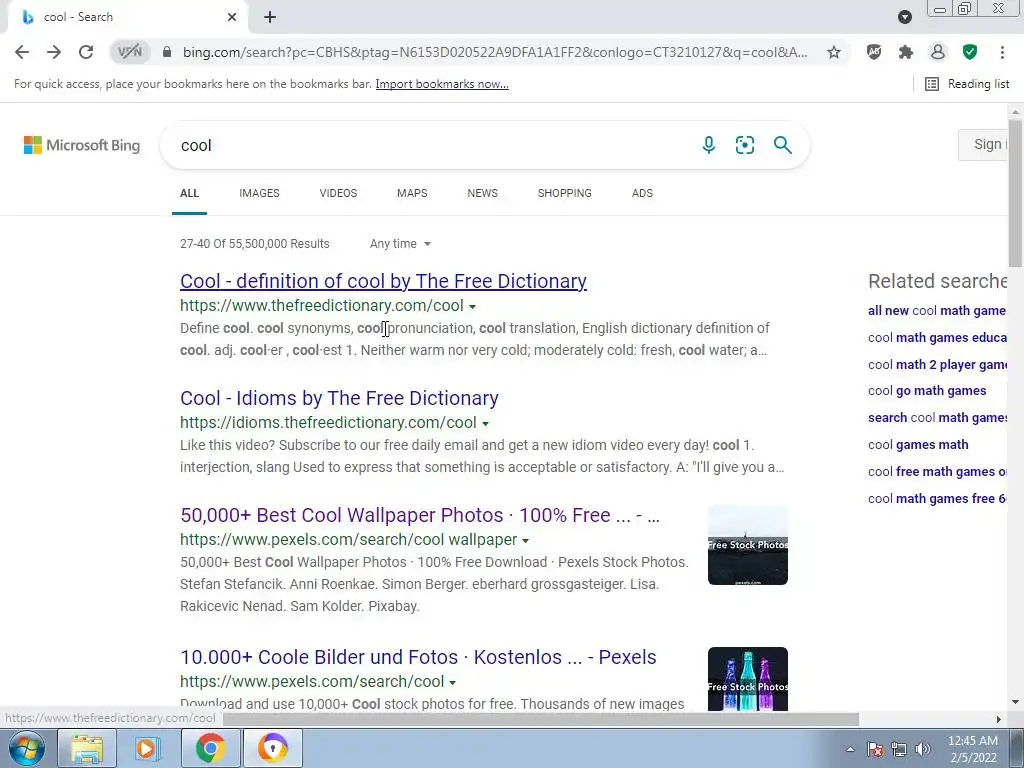This screenshot has width=1024, height=768.
Task: Open related search 'cool math 2 player'
Action: coord(937,364)
